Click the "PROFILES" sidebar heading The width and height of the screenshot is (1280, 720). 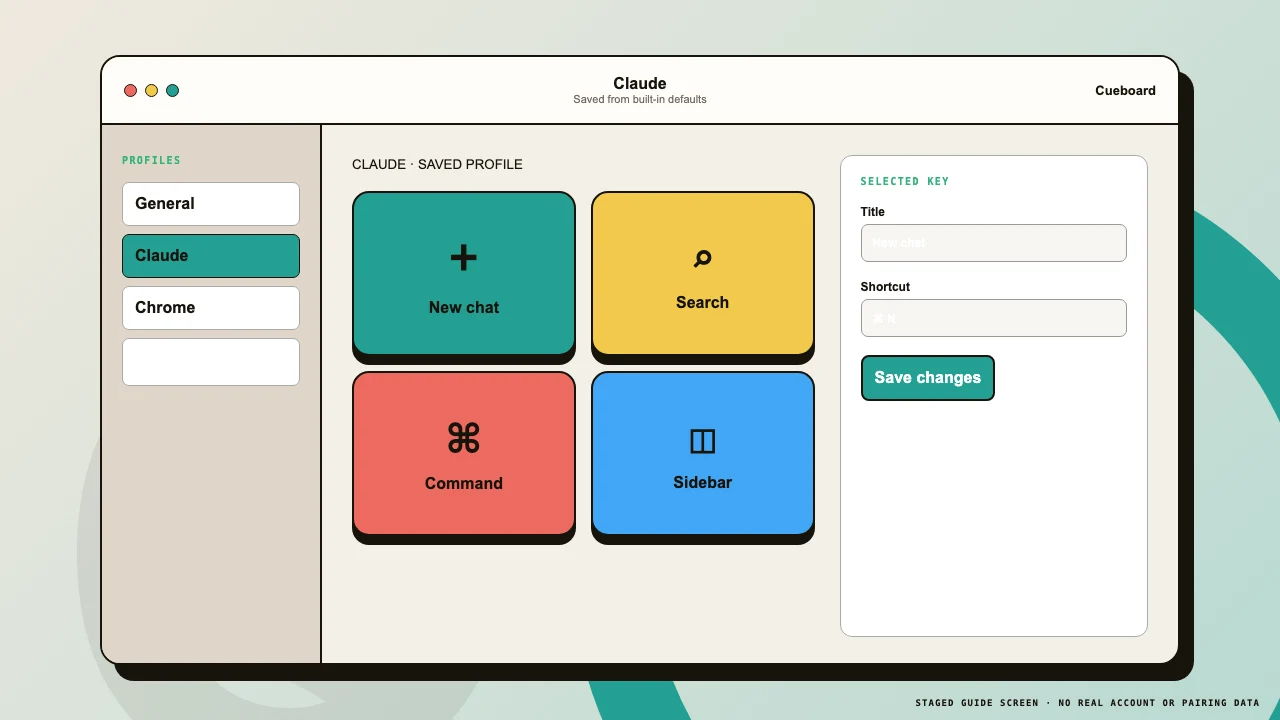151,160
